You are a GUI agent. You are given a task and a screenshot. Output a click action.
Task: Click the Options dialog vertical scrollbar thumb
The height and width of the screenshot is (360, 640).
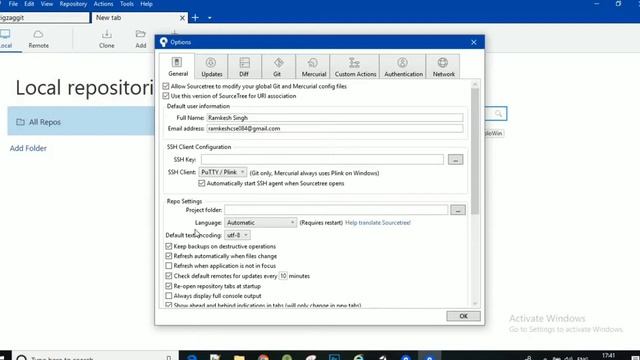(475, 151)
